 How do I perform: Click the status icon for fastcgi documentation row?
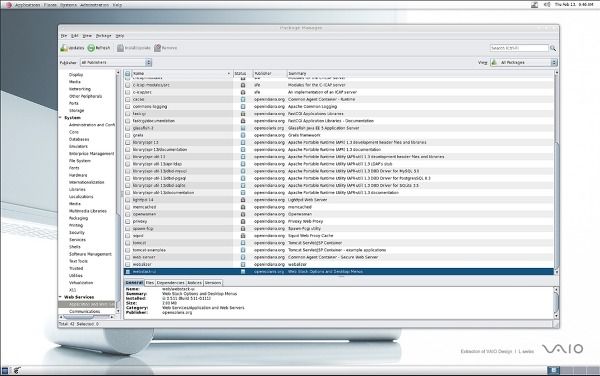(243, 121)
